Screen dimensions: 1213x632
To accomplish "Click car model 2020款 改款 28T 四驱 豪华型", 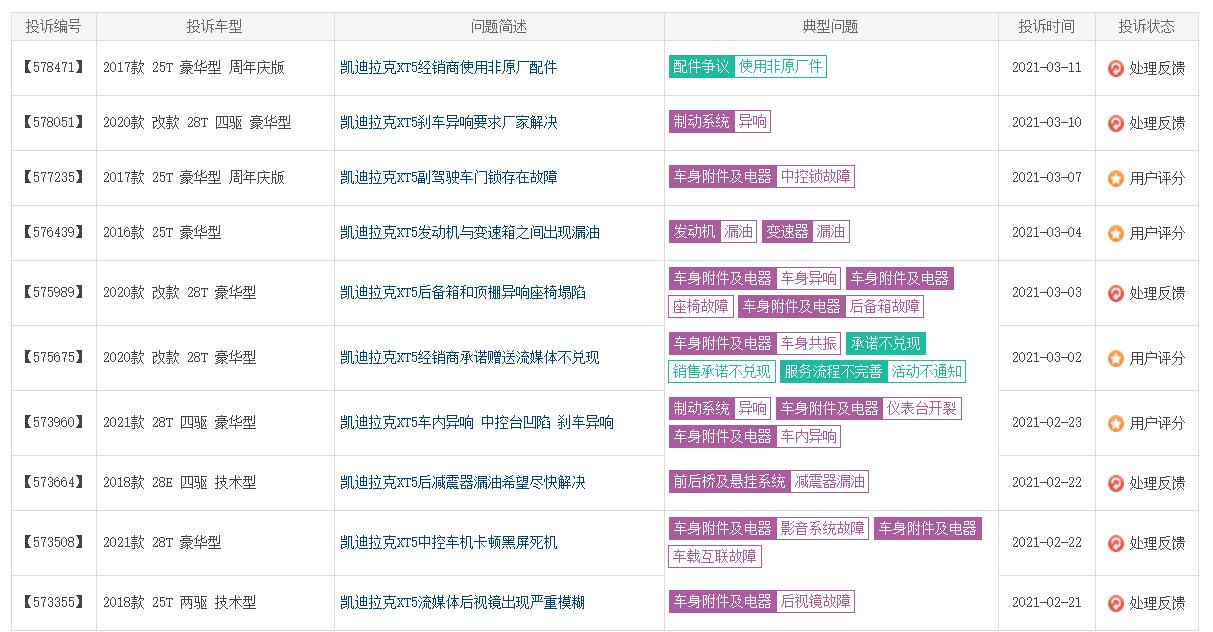I will 197,122.
